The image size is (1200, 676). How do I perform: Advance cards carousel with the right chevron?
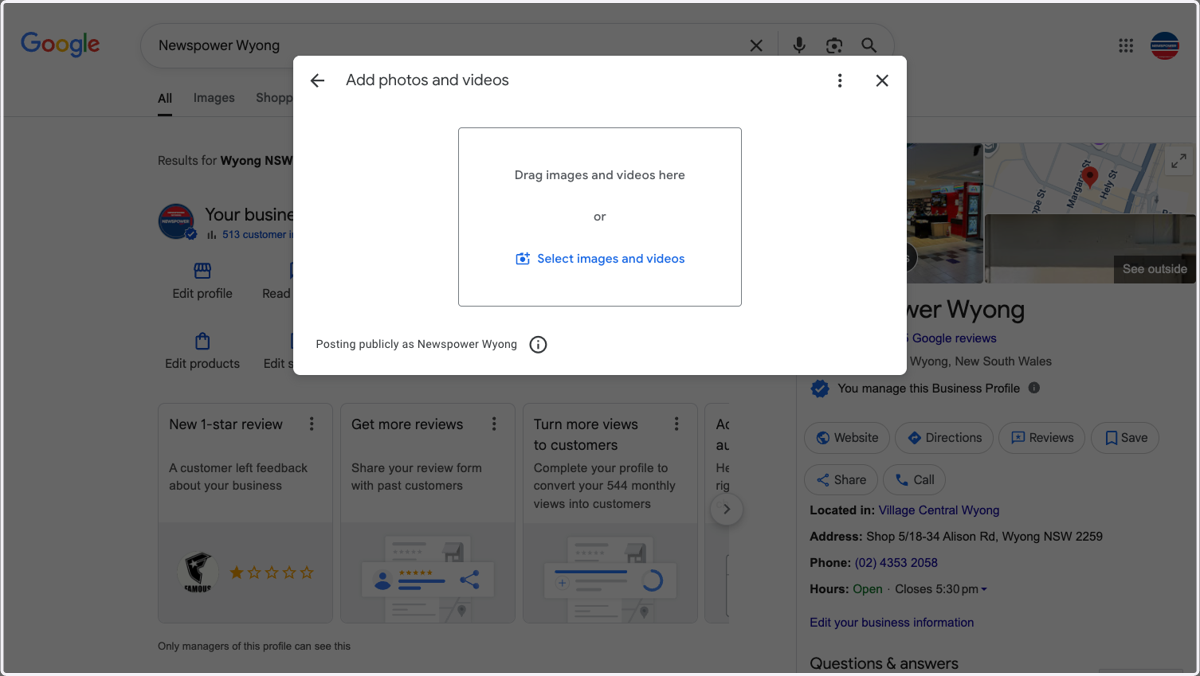point(727,509)
